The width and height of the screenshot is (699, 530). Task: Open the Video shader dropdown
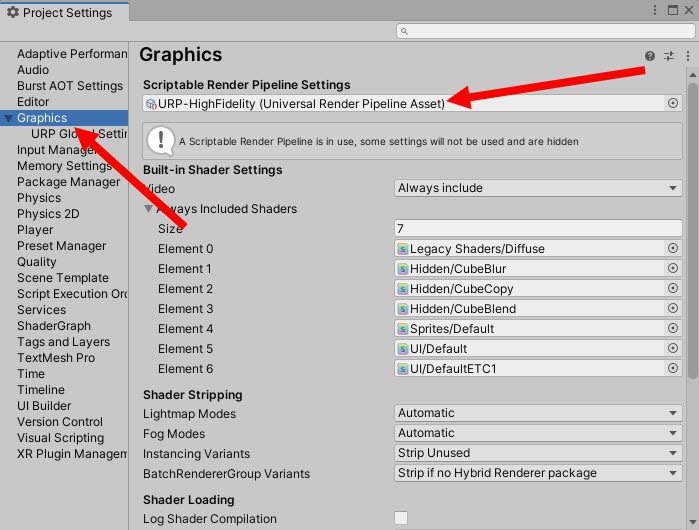[x=538, y=188]
